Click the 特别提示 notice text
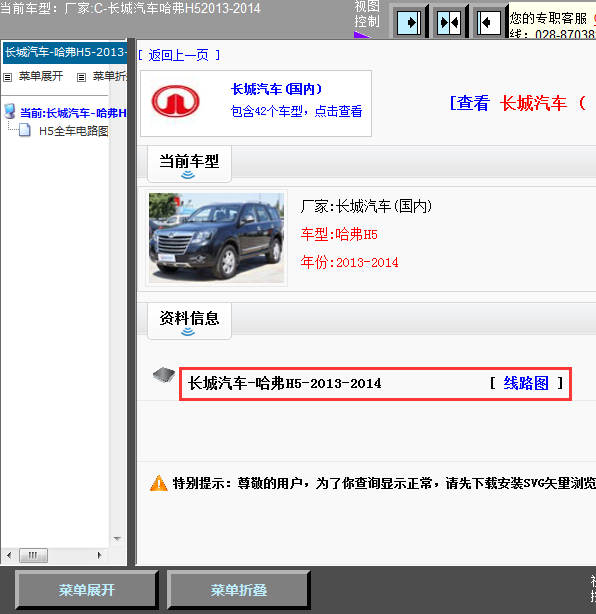The height and width of the screenshot is (614, 596). pos(384,483)
